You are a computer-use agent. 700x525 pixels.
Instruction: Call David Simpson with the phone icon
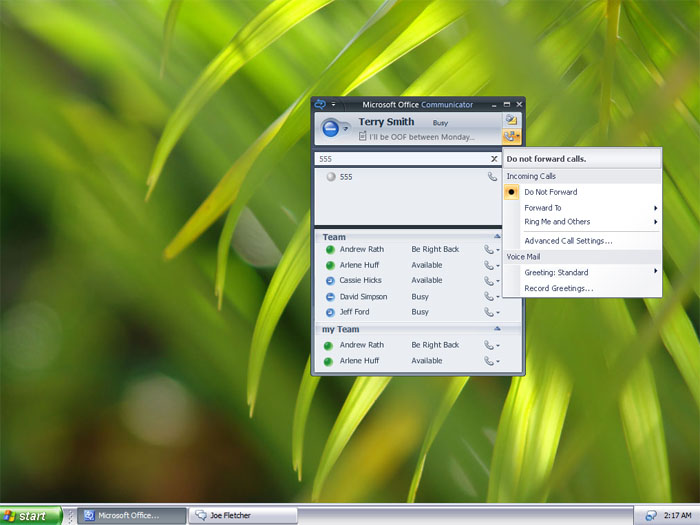[489, 297]
